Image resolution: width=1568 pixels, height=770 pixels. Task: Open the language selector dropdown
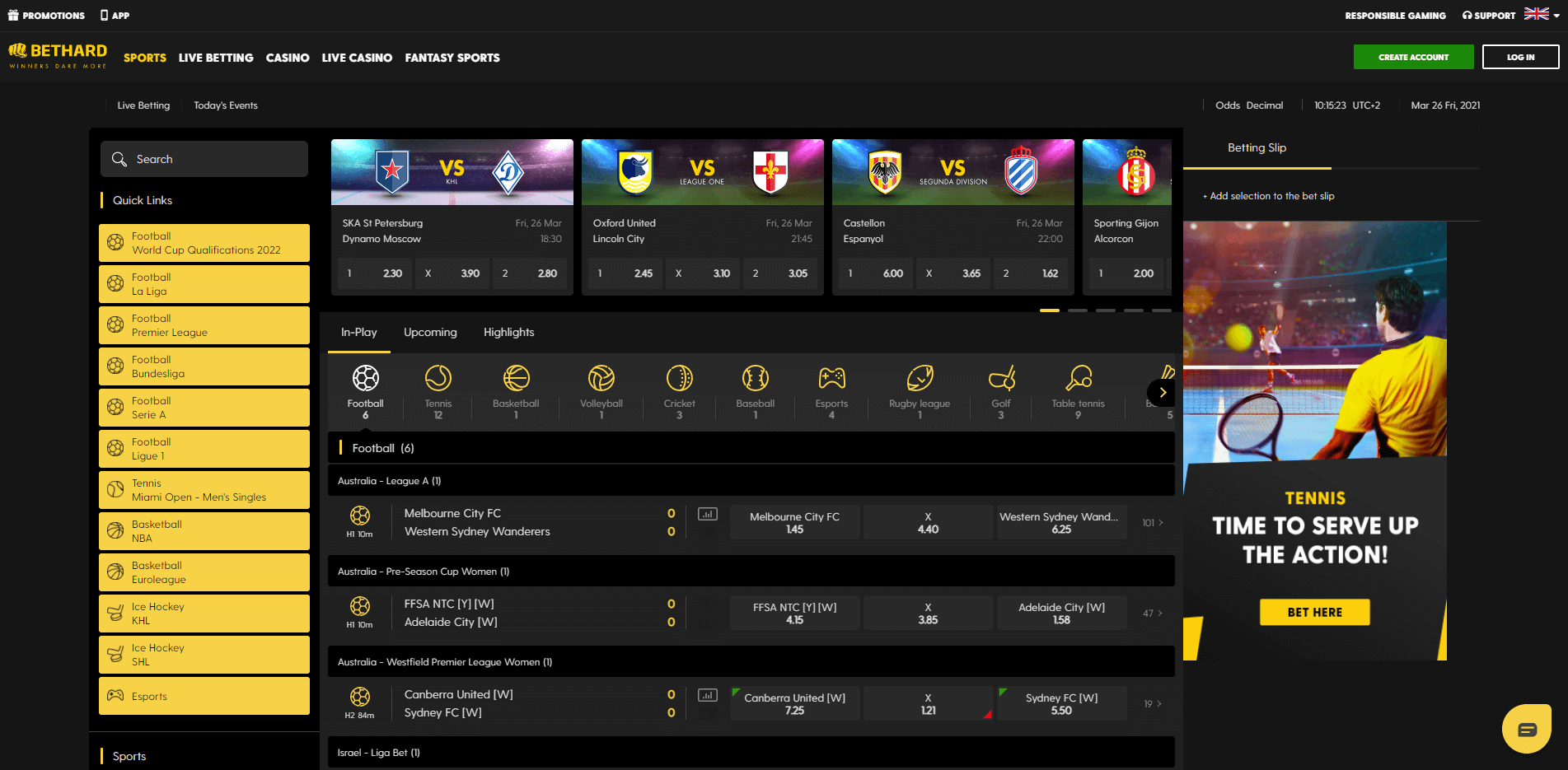1536,14
